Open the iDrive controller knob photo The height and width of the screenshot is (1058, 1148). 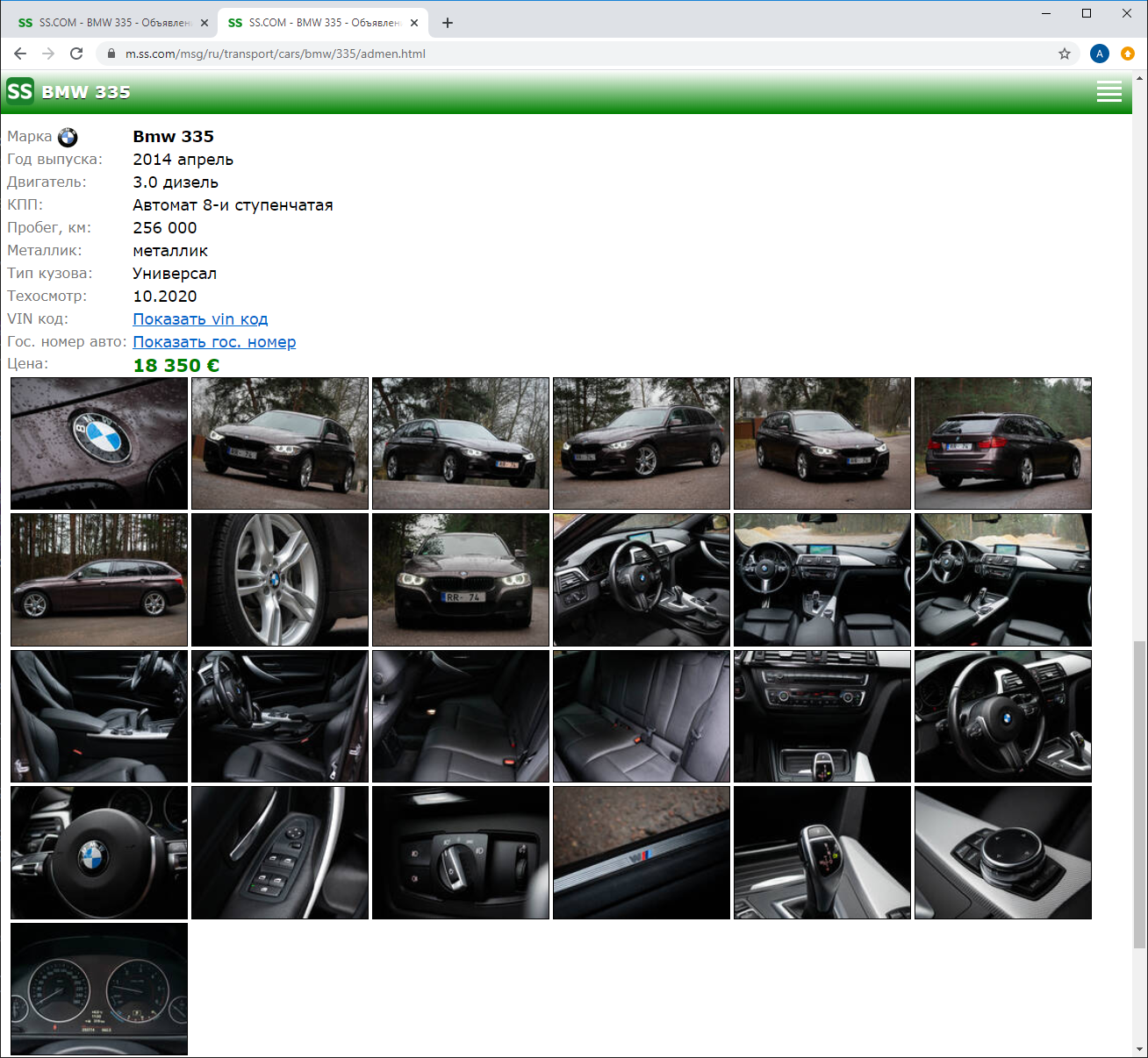[1002, 853]
